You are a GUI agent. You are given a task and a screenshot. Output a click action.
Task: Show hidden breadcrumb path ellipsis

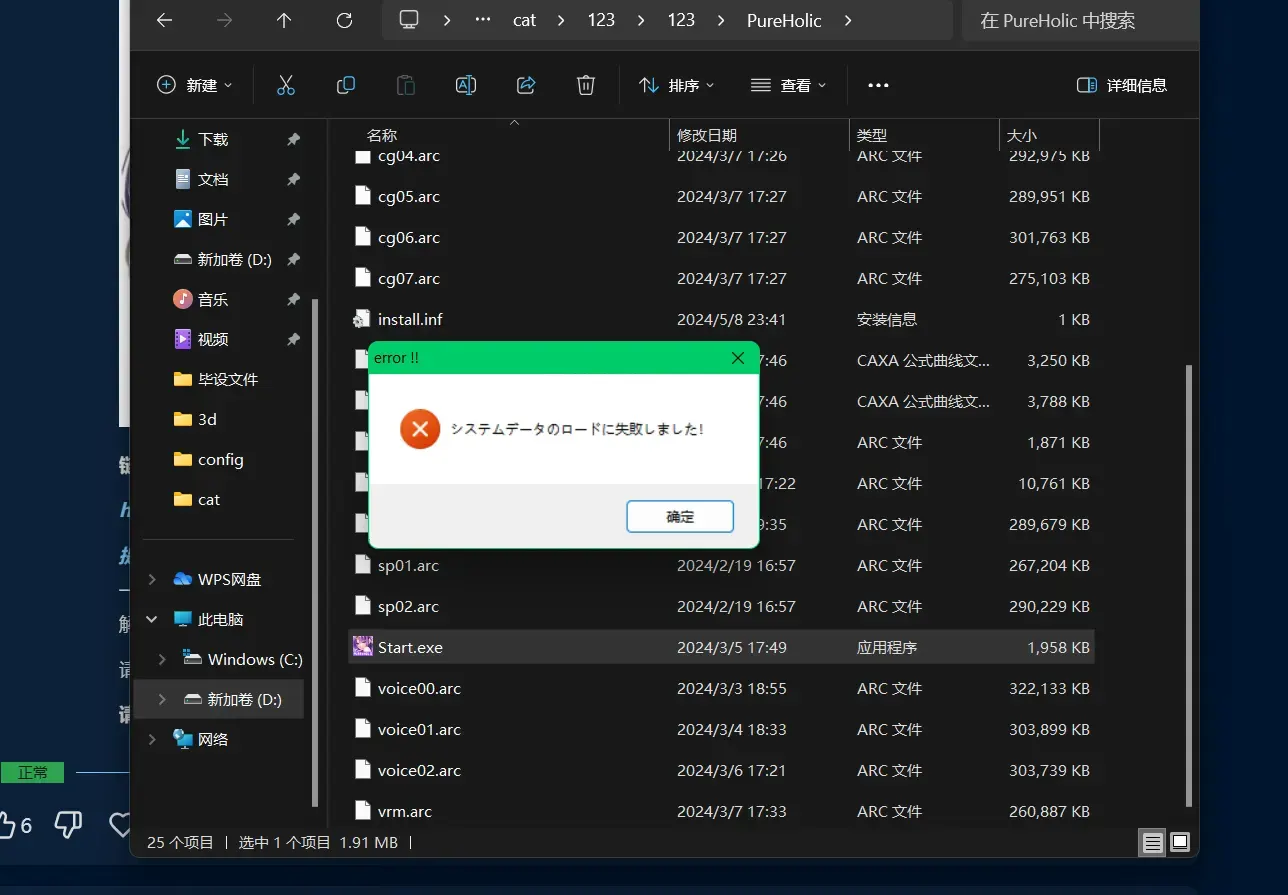pos(483,20)
